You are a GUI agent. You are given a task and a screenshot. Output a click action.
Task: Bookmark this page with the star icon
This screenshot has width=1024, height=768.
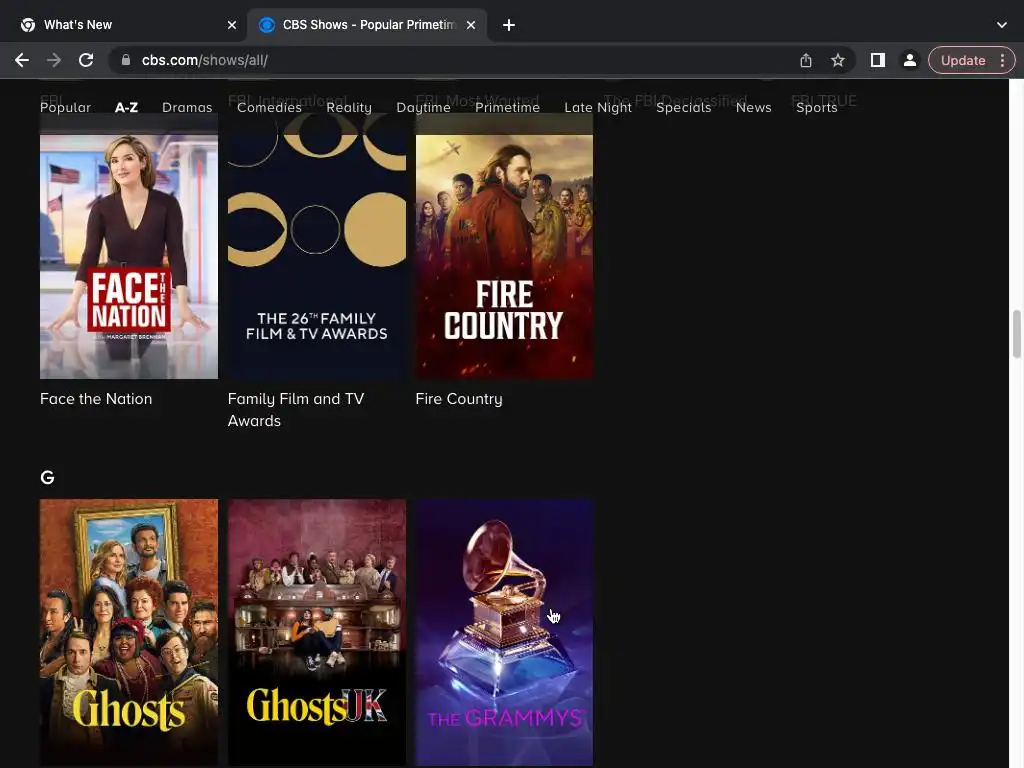838,60
